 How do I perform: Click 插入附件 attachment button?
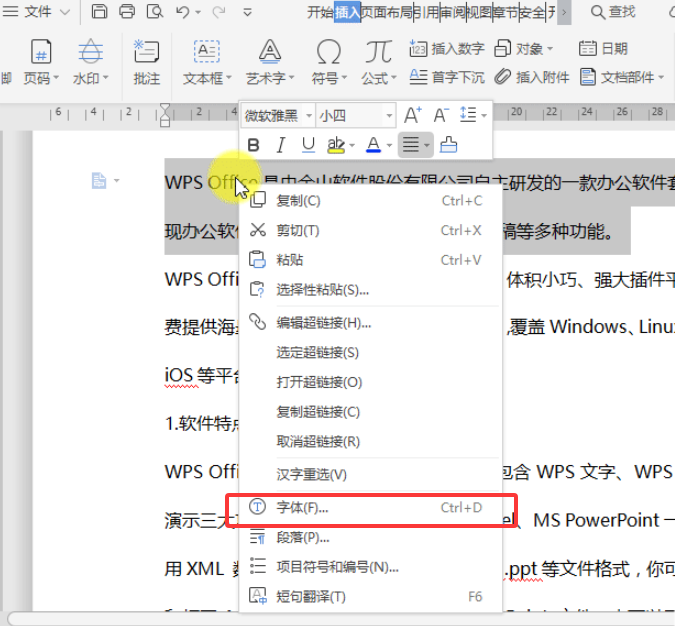532,77
